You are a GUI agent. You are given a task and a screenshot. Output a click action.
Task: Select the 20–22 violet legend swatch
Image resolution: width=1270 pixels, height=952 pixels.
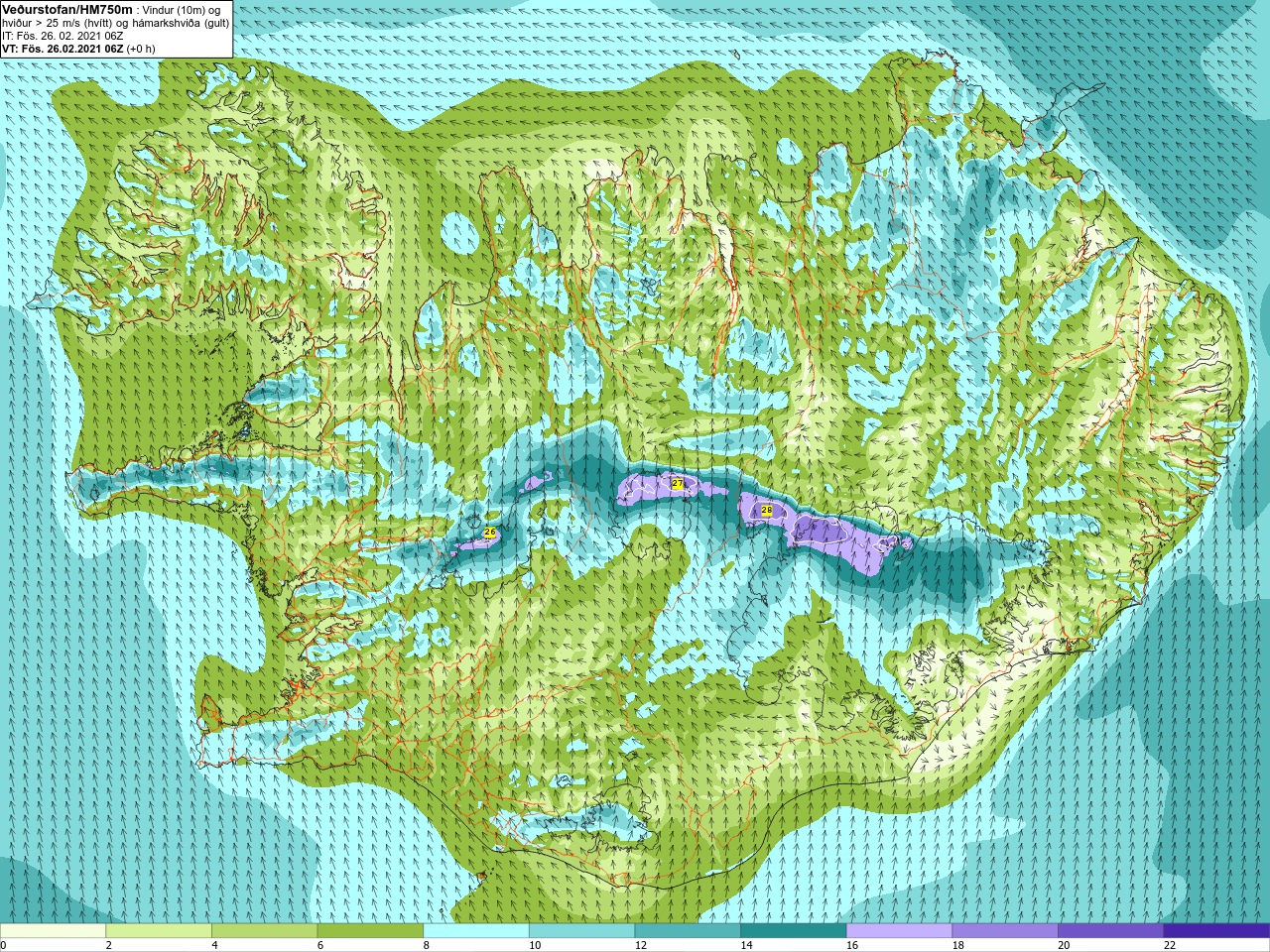(x=1111, y=931)
